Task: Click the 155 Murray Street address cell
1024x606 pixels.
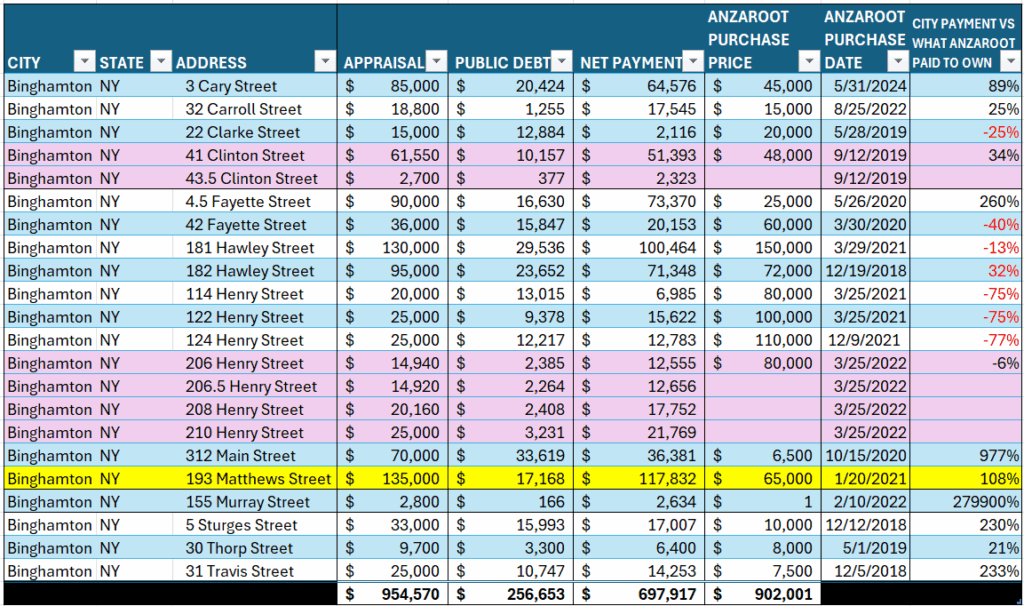Action: (247, 502)
